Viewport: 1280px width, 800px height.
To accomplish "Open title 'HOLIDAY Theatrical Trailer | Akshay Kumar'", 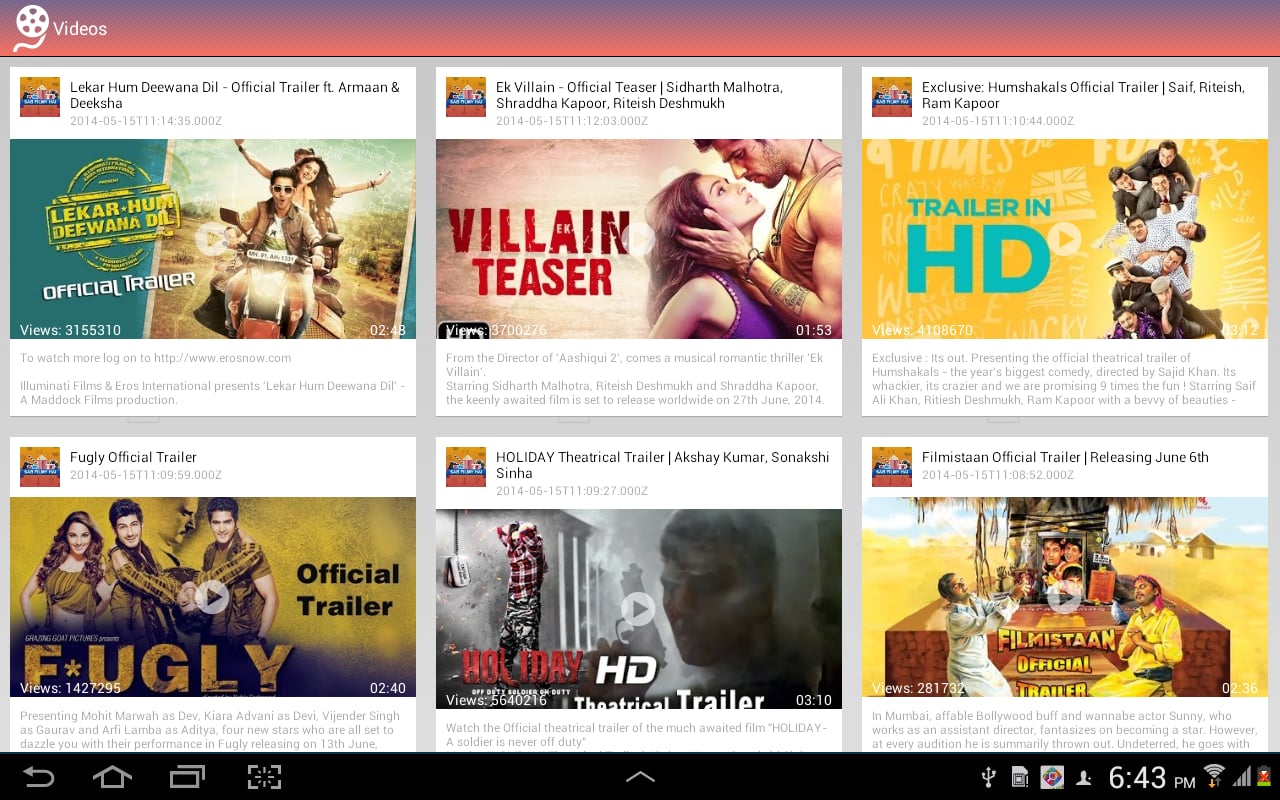I will point(662,465).
